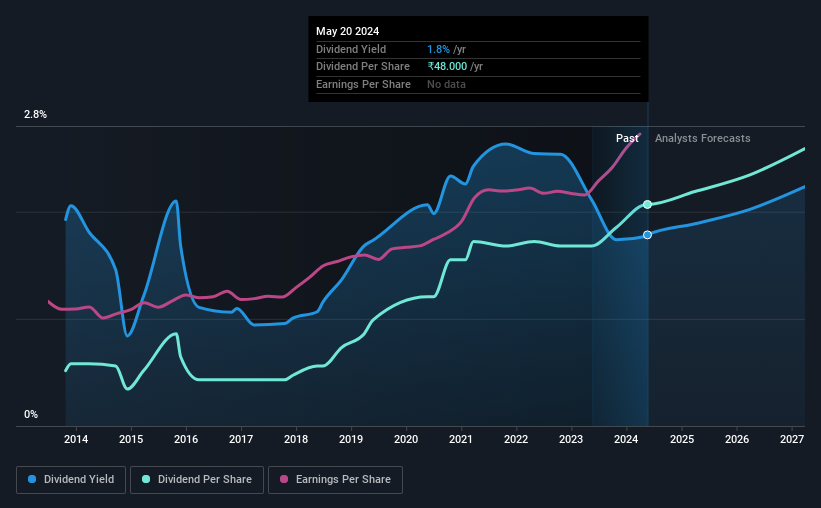
Task: Toggle the Dividend Per Share legend button
Action: tap(197, 480)
